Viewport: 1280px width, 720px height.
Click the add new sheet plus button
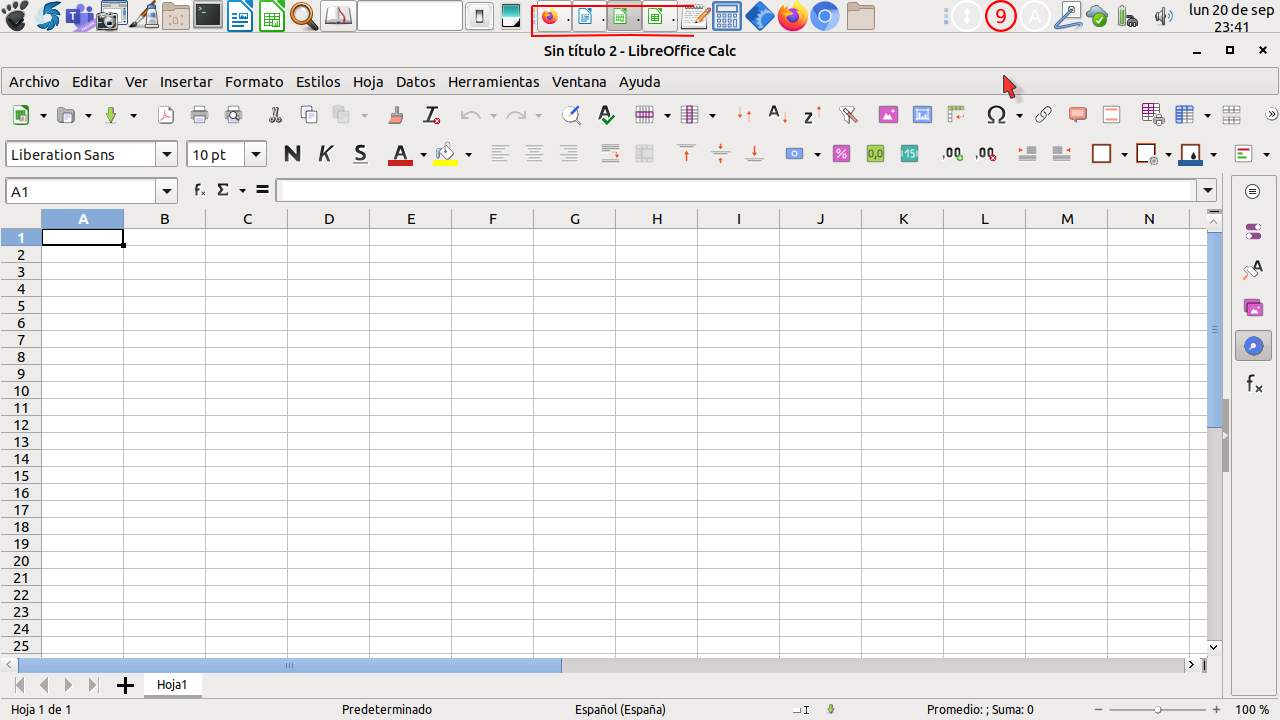click(x=125, y=685)
